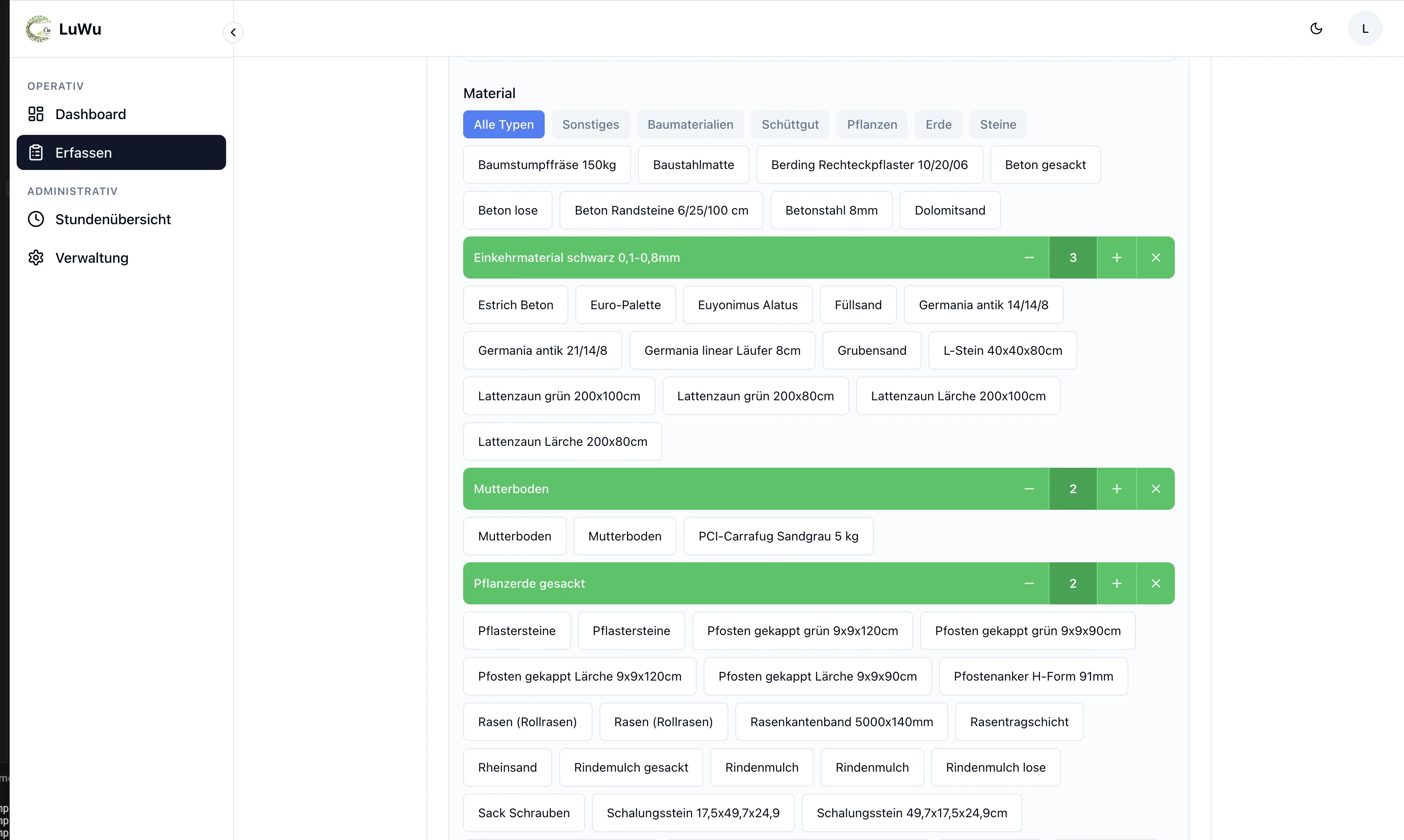
Task: Select Rasenkantenband 5000x140mm
Action: click(841, 722)
